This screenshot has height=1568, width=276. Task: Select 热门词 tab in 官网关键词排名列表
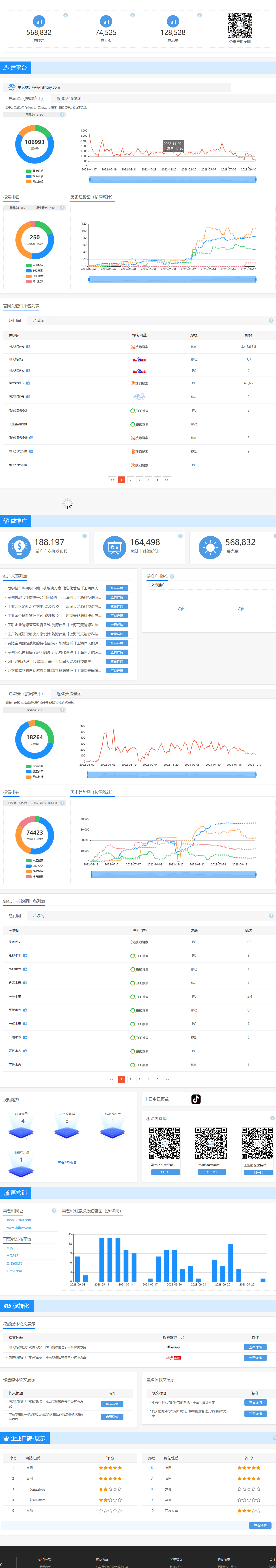[15, 320]
